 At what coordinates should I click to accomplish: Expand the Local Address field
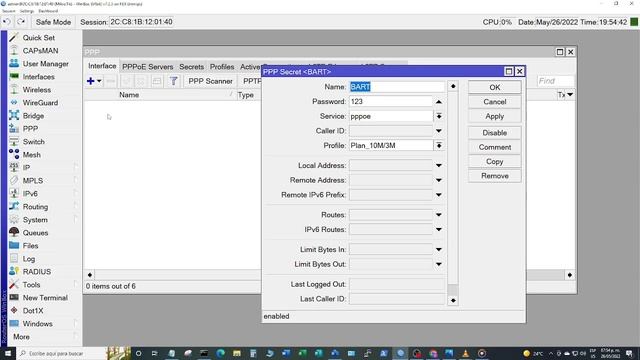click(439, 166)
